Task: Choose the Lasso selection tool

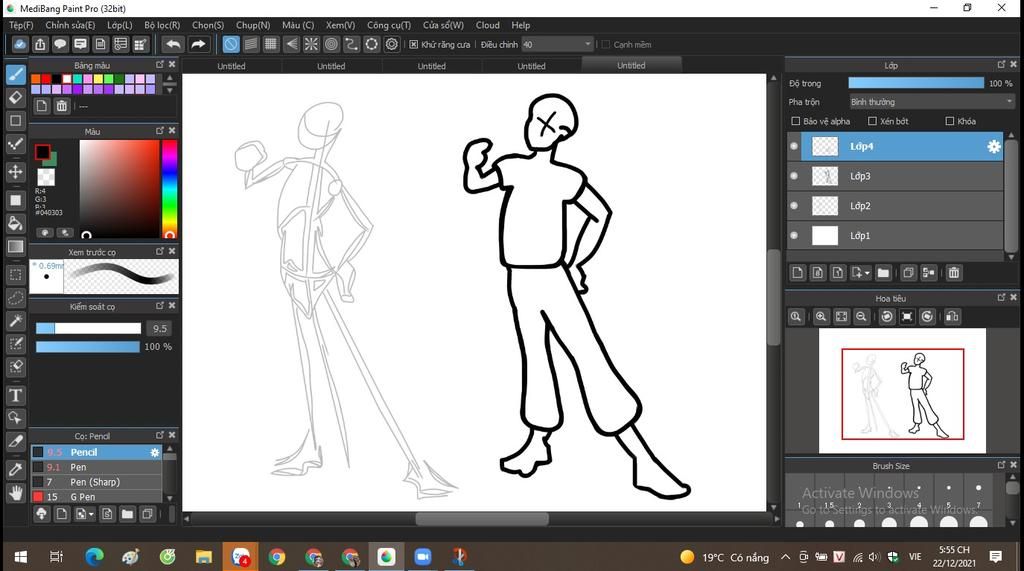Action: click(x=16, y=298)
